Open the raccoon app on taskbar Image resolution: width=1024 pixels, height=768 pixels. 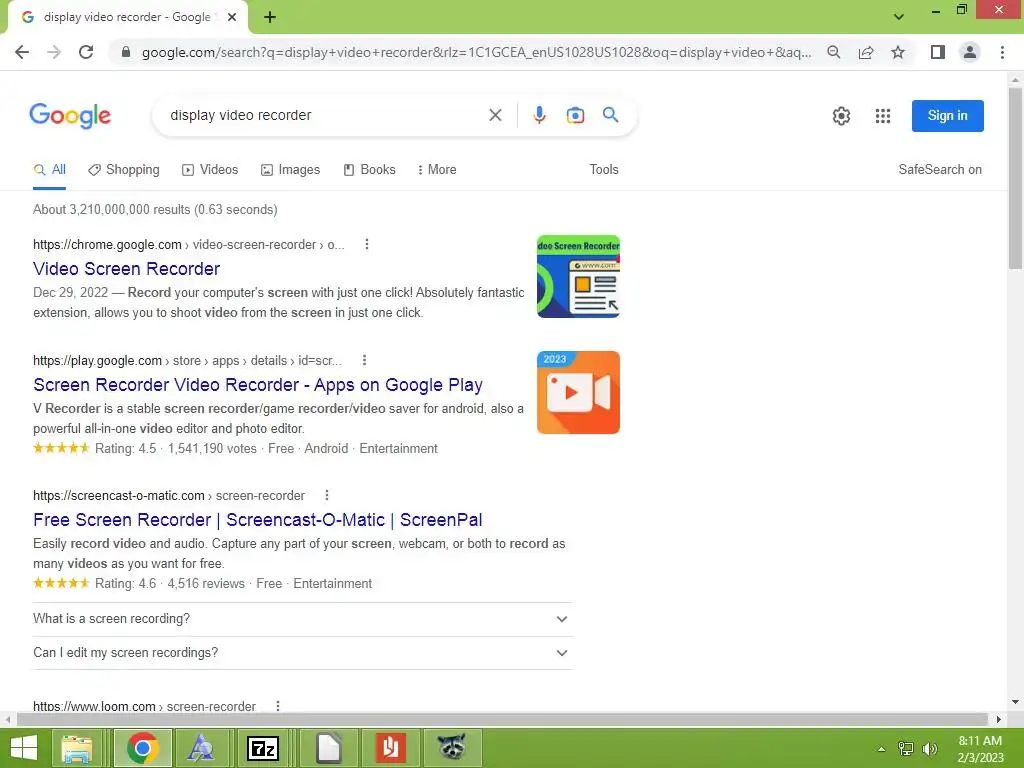click(x=452, y=748)
